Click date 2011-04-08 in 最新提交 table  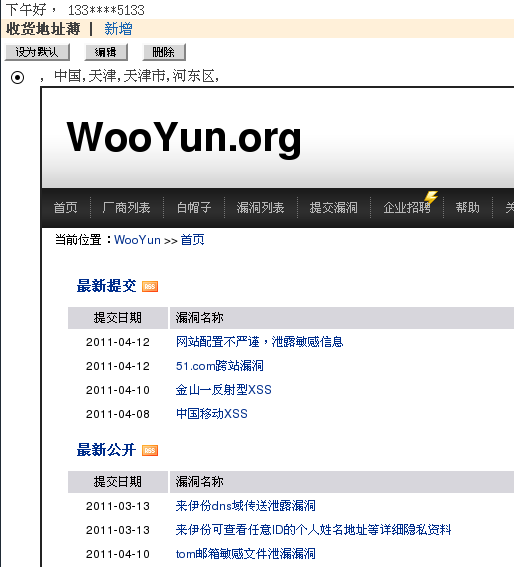pyautogui.click(x=118, y=414)
